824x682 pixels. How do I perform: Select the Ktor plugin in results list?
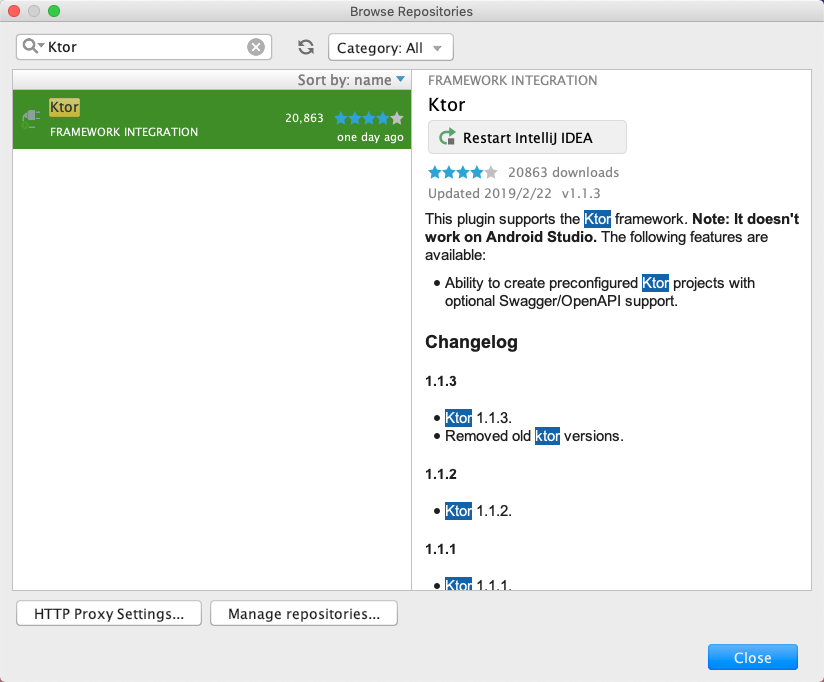pyautogui.click(x=212, y=119)
